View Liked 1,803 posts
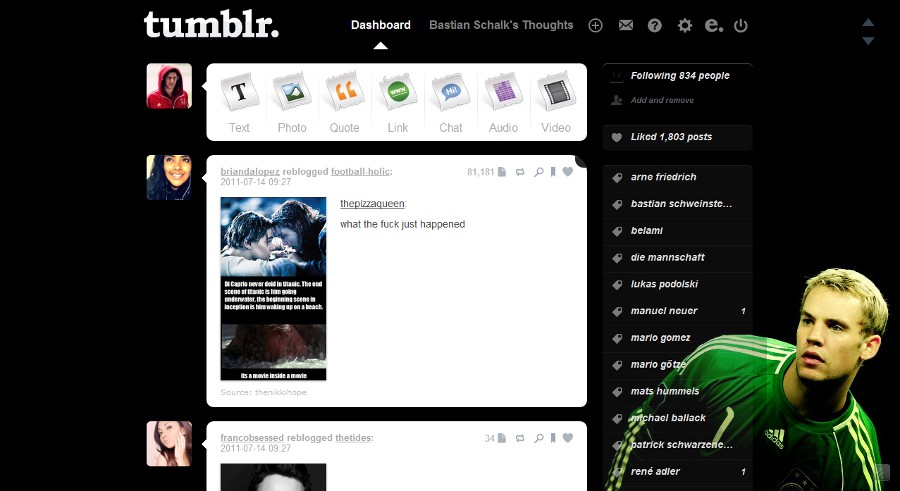Viewport: 900px width, 491px height. click(677, 137)
